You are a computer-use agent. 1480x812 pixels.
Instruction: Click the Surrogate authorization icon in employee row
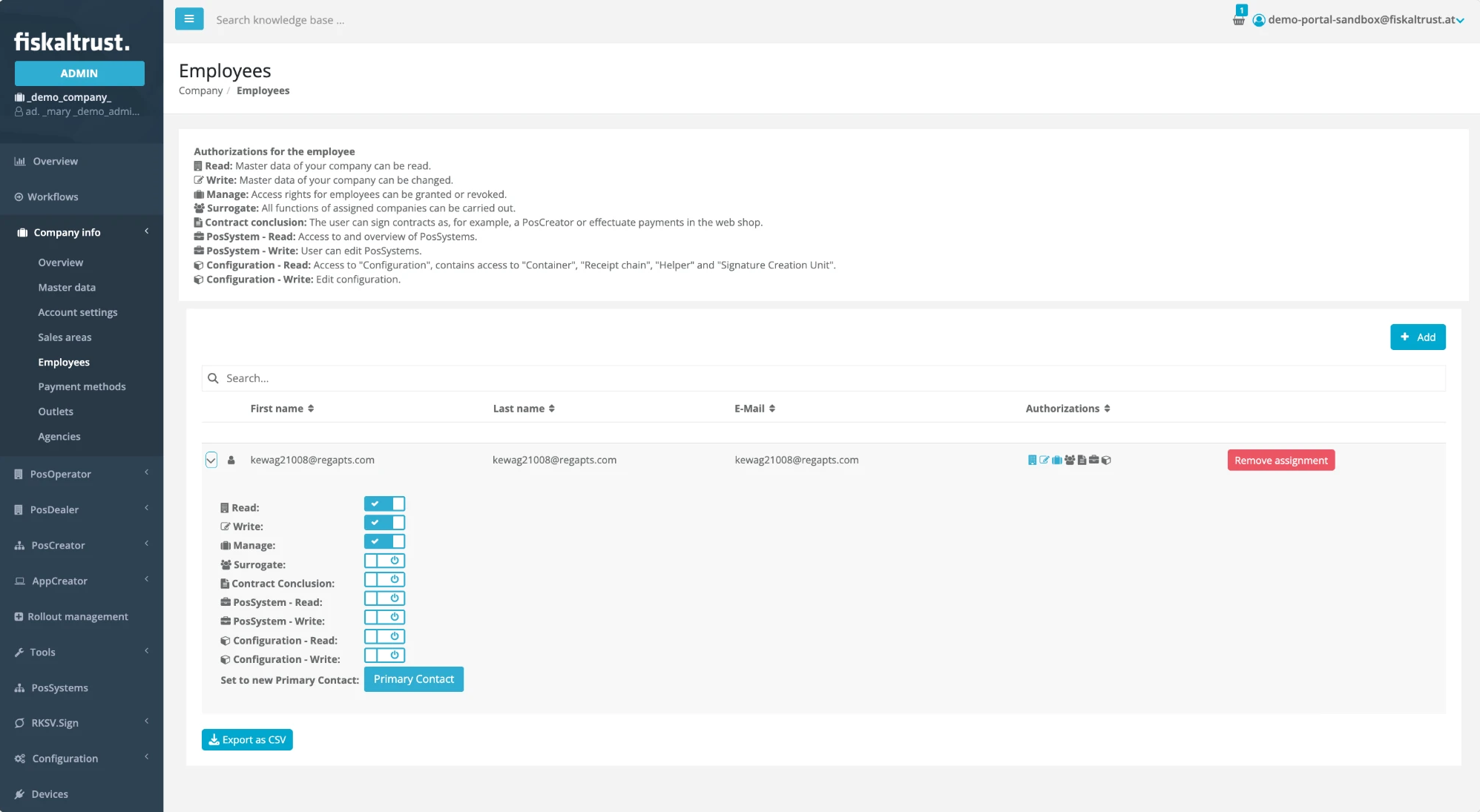1070,461
